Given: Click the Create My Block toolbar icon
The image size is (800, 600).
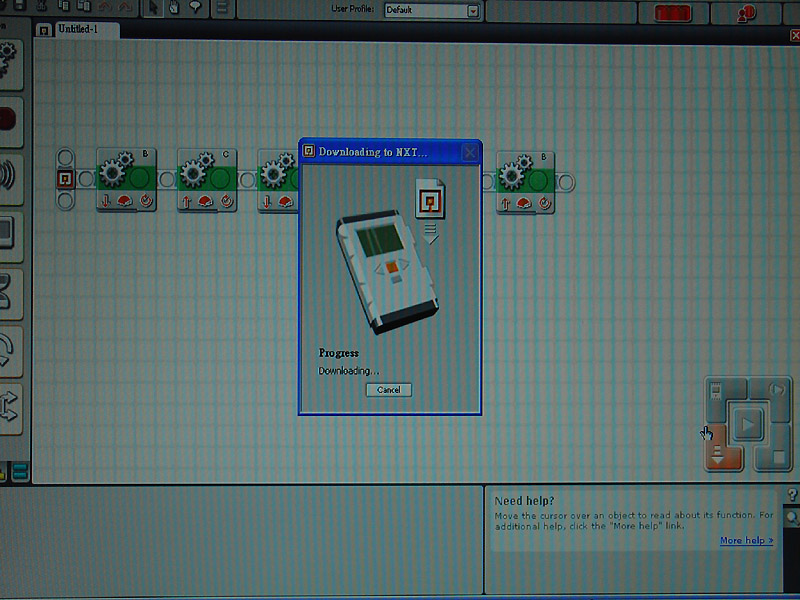Looking at the screenshot, I should [222, 7].
